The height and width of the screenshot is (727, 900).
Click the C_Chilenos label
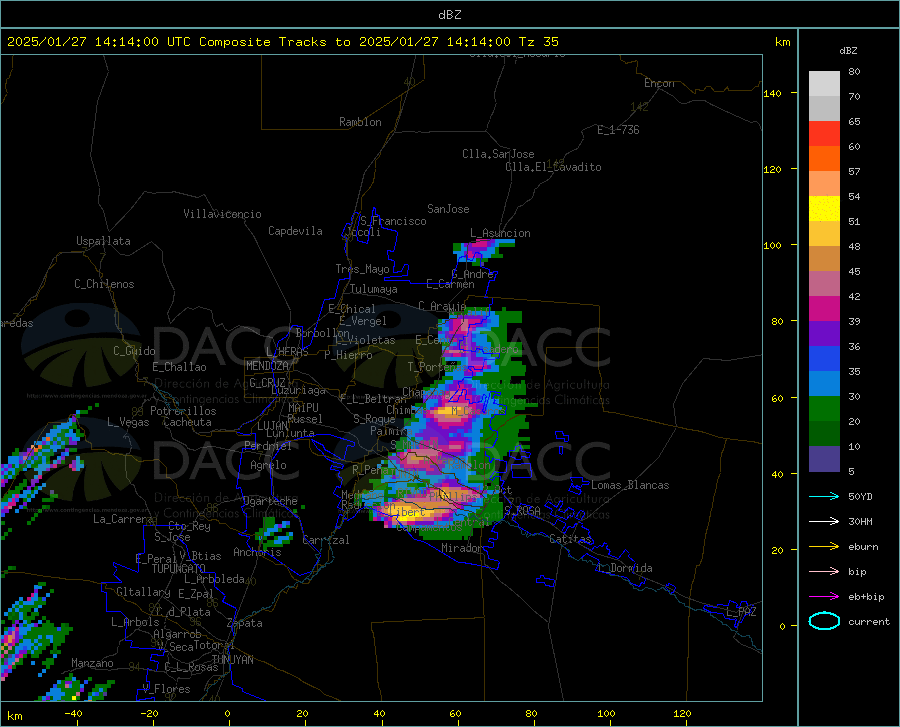click(104, 283)
